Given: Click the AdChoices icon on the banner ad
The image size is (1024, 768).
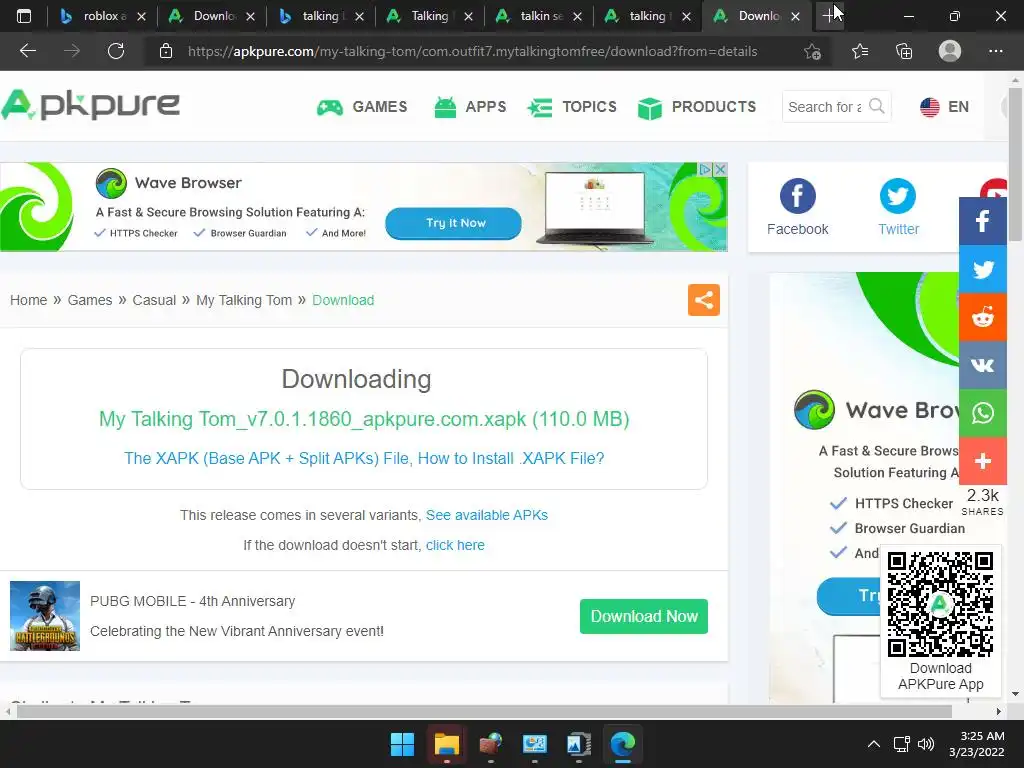Looking at the screenshot, I should click(x=706, y=169).
